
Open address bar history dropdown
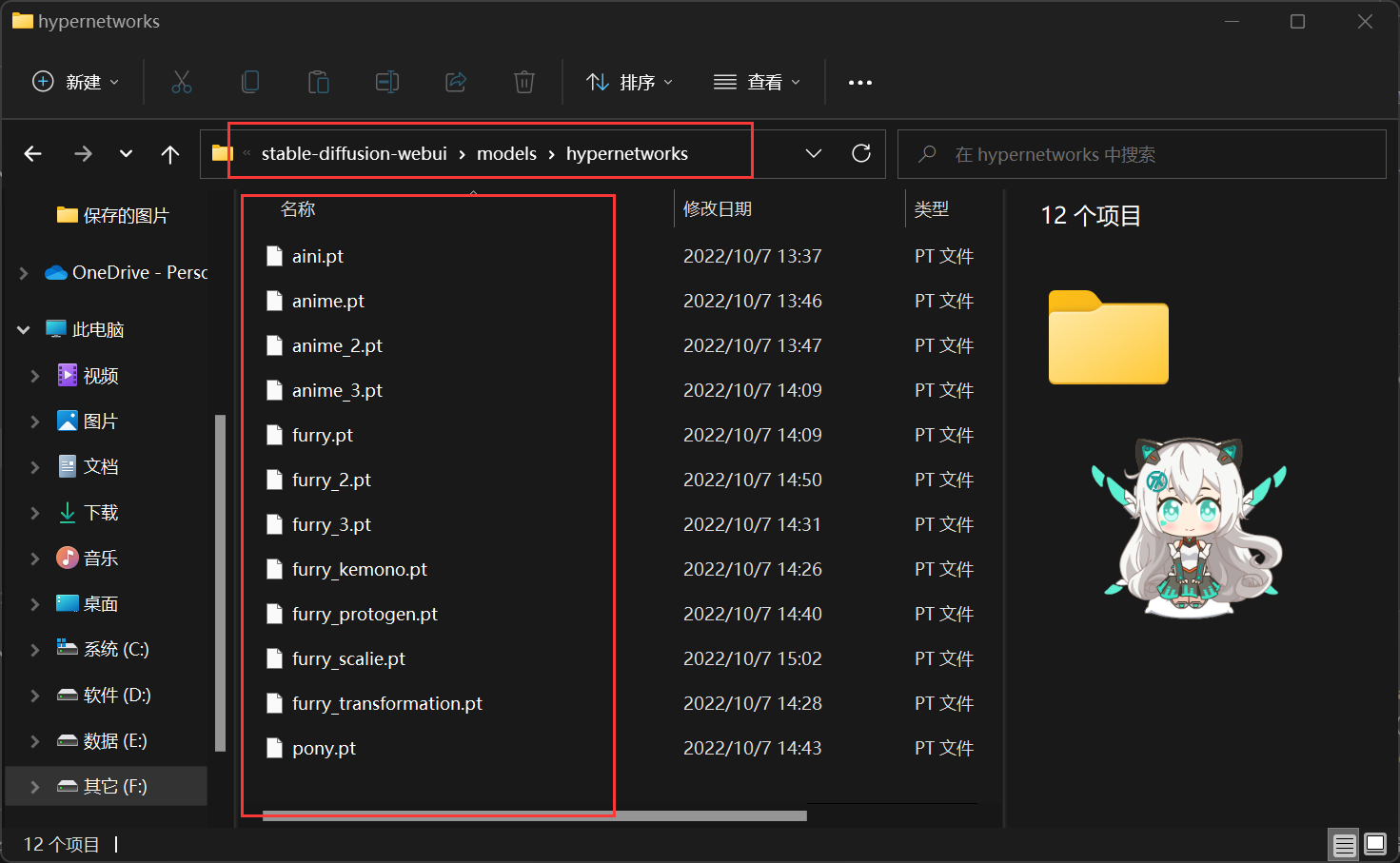pyautogui.click(x=814, y=154)
